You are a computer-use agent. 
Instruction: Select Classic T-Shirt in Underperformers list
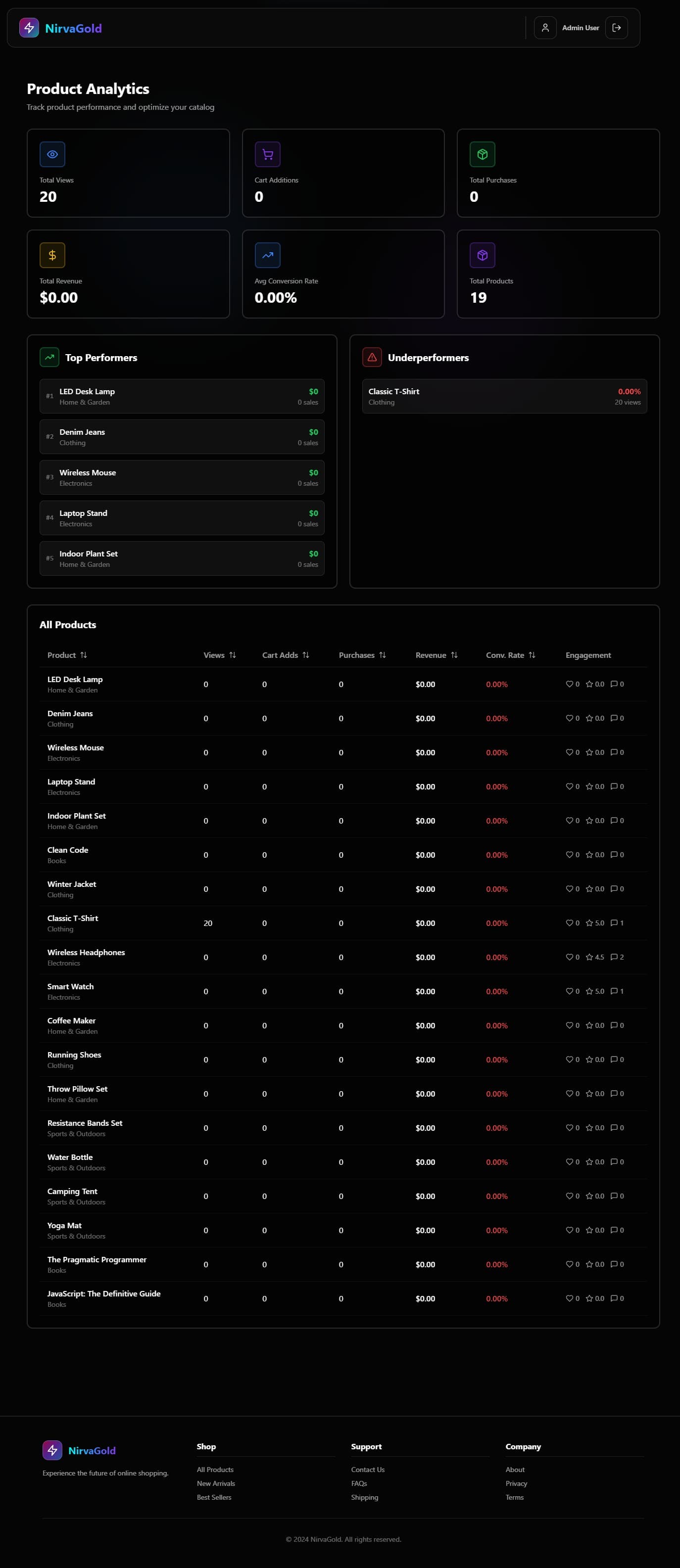pyautogui.click(x=504, y=396)
